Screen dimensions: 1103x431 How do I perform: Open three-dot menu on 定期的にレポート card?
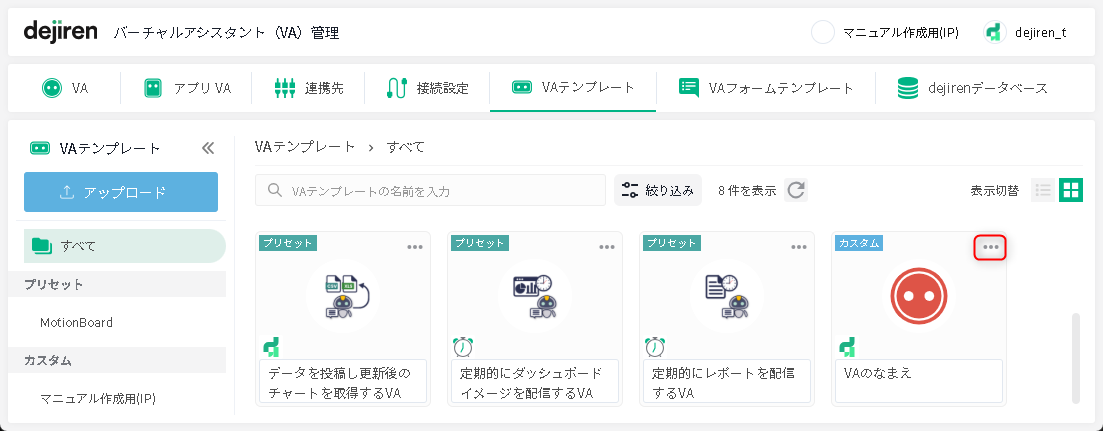(798, 247)
